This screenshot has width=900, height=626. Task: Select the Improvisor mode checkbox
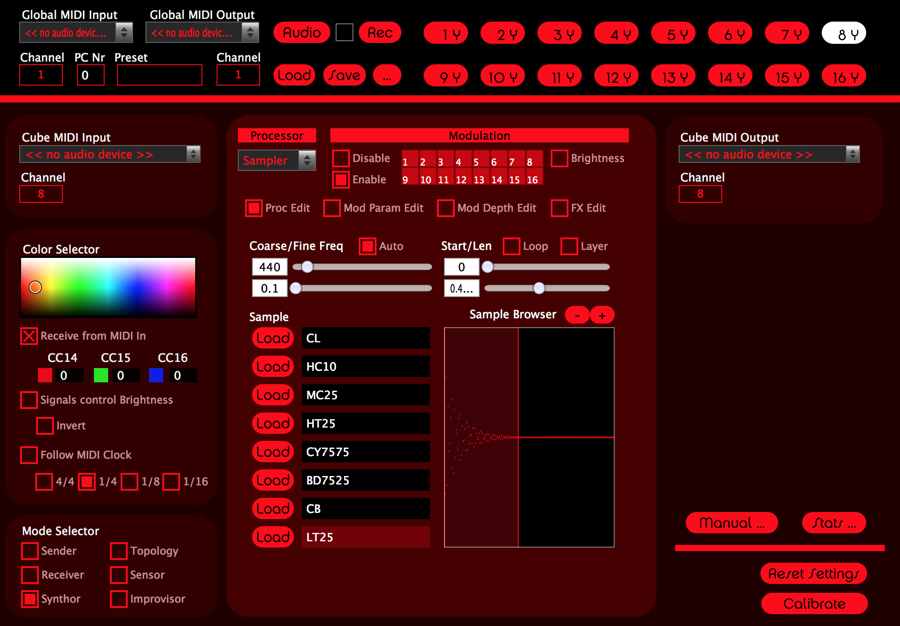118,599
